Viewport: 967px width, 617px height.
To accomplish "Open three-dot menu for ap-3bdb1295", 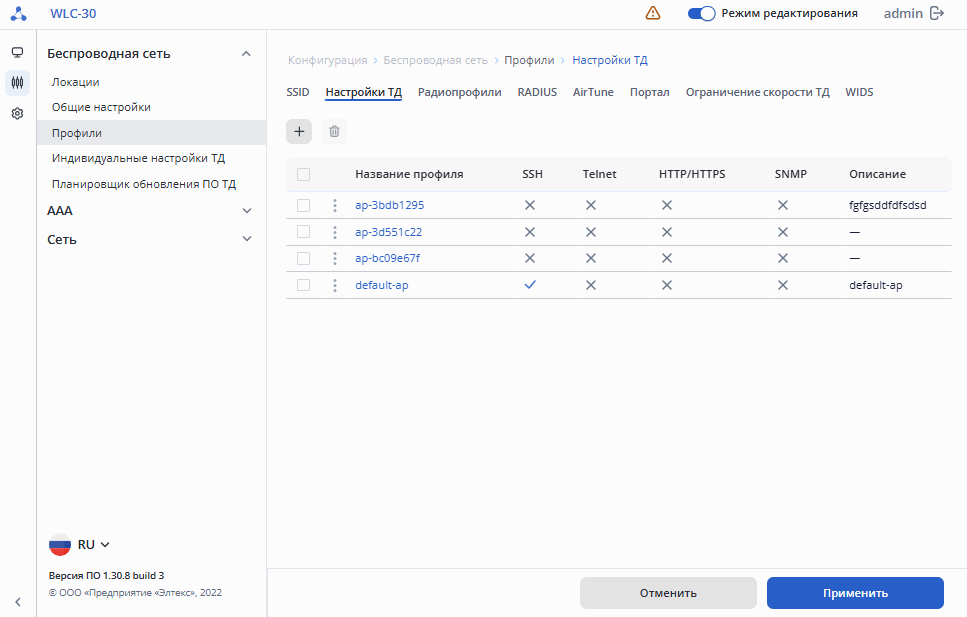I will tap(335, 205).
